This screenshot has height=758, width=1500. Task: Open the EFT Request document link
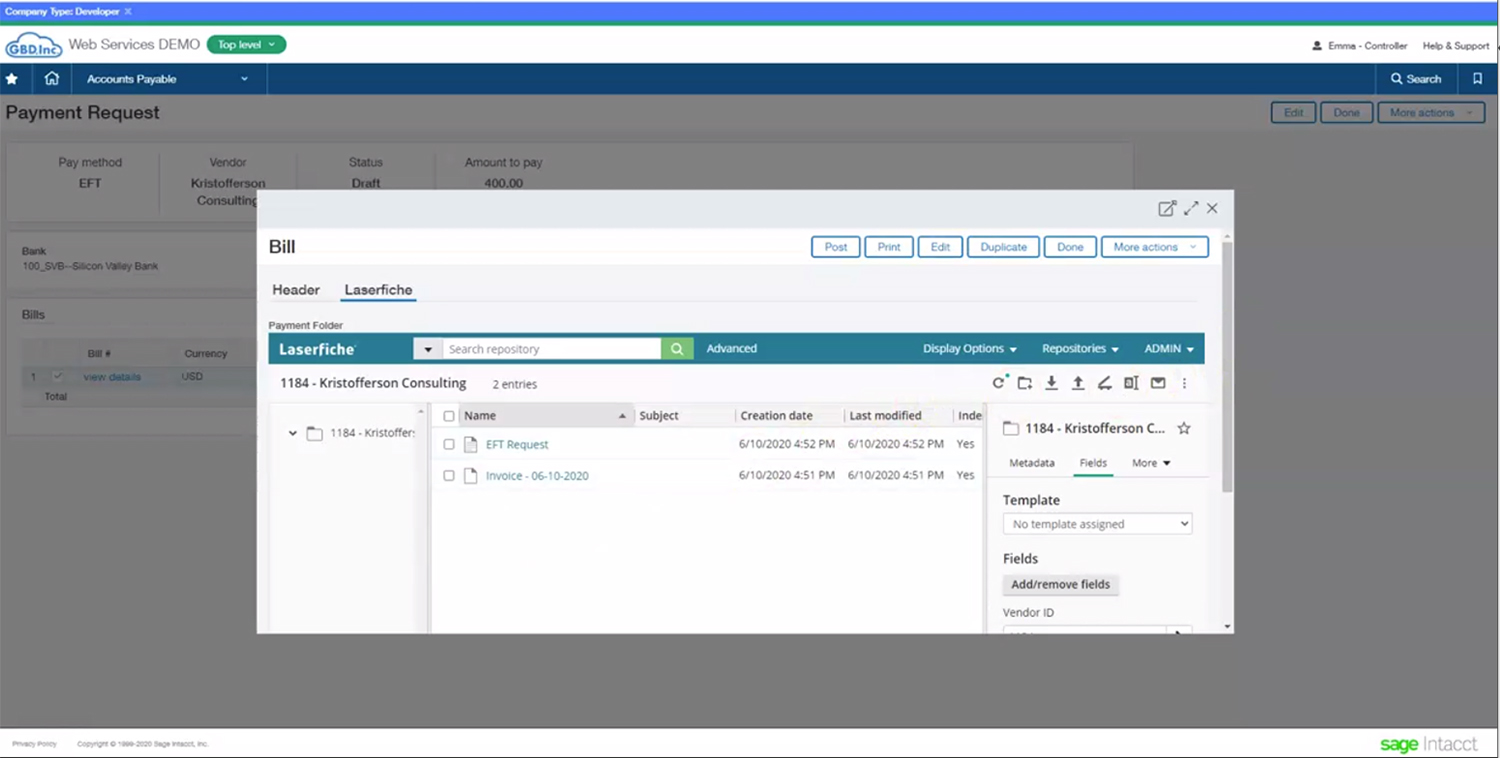[x=517, y=445]
